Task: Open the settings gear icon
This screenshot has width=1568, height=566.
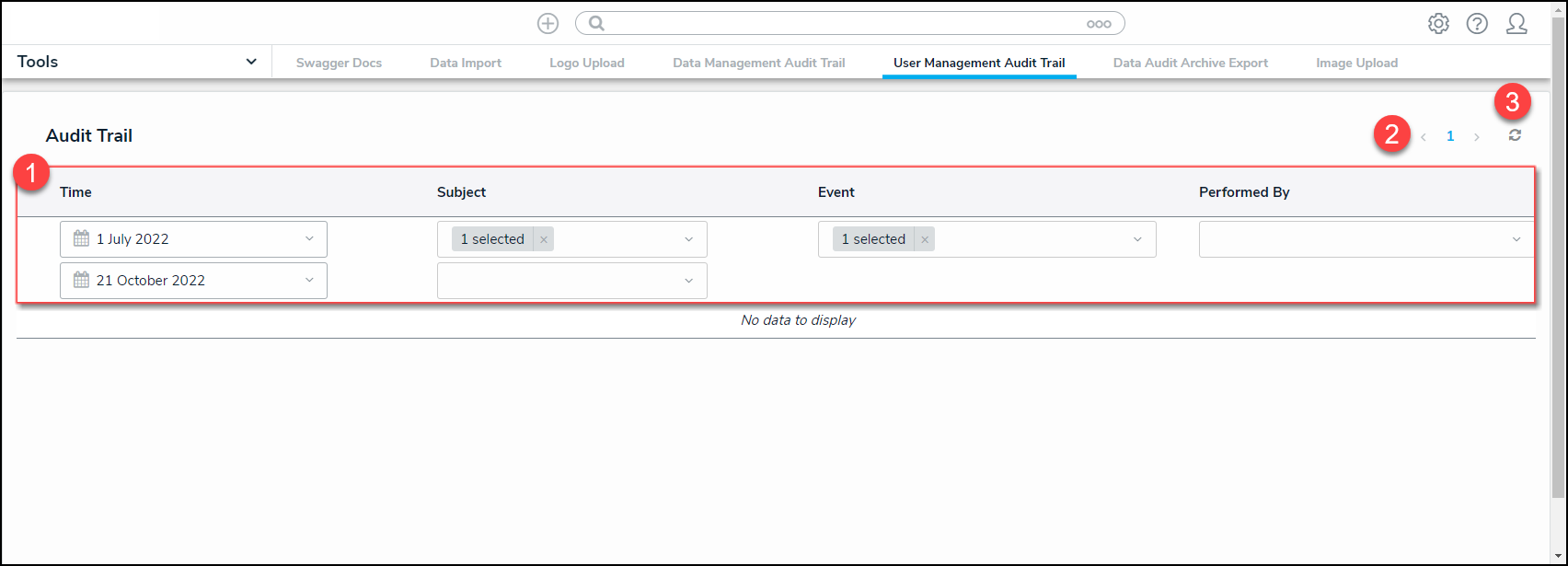Action: [x=1438, y=24]
